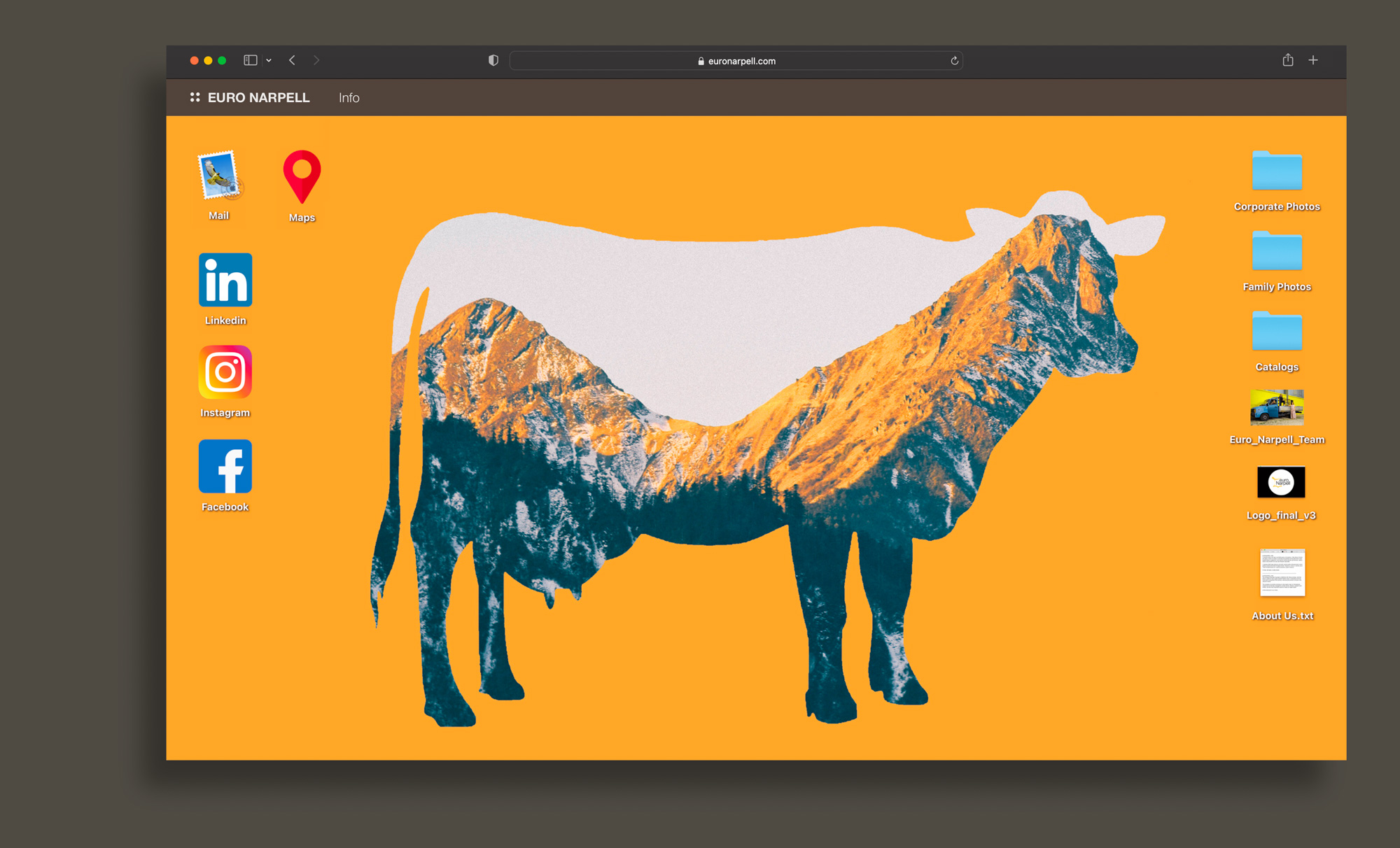Click the euronarpell.com address bar
The width and height of the screenshot is (1400, 848).
pos(741,61)
